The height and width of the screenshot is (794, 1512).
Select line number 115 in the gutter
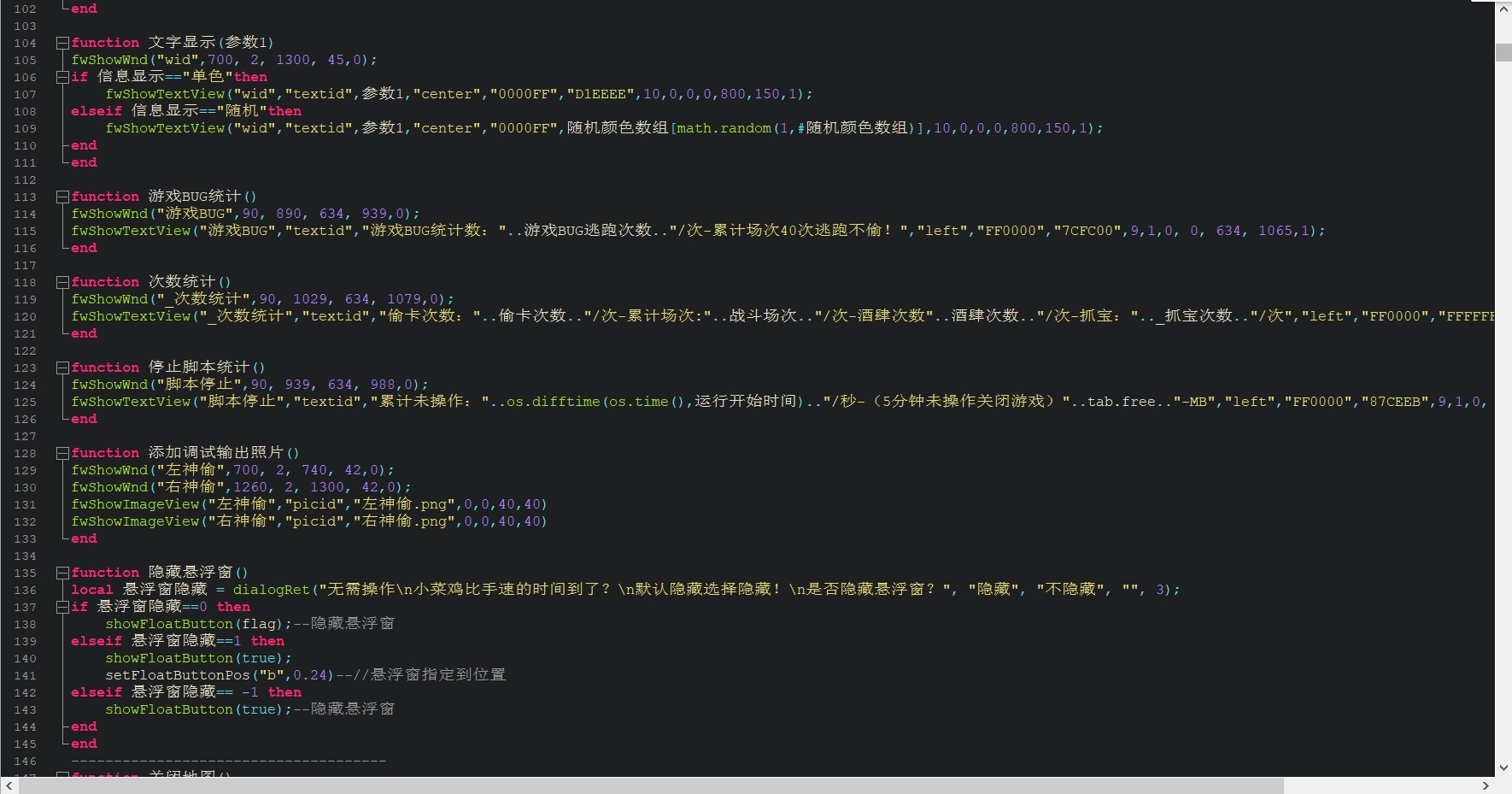(x=25, y=231)
